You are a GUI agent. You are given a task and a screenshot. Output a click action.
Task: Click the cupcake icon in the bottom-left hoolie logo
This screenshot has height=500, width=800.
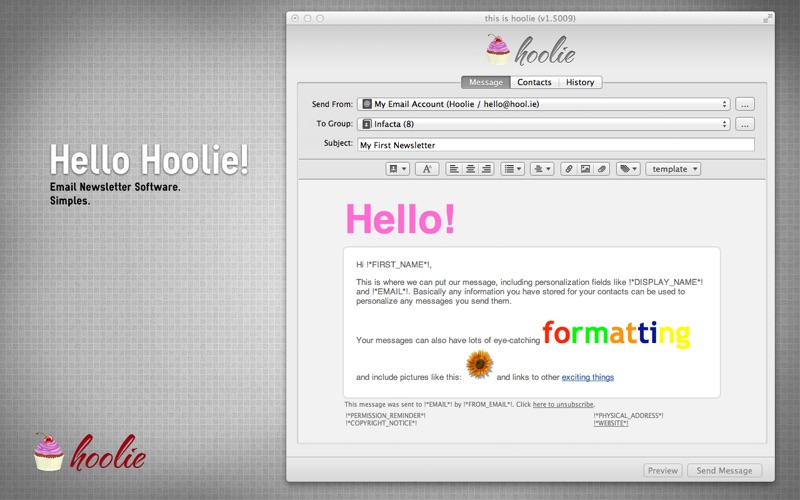coord(49,452)
